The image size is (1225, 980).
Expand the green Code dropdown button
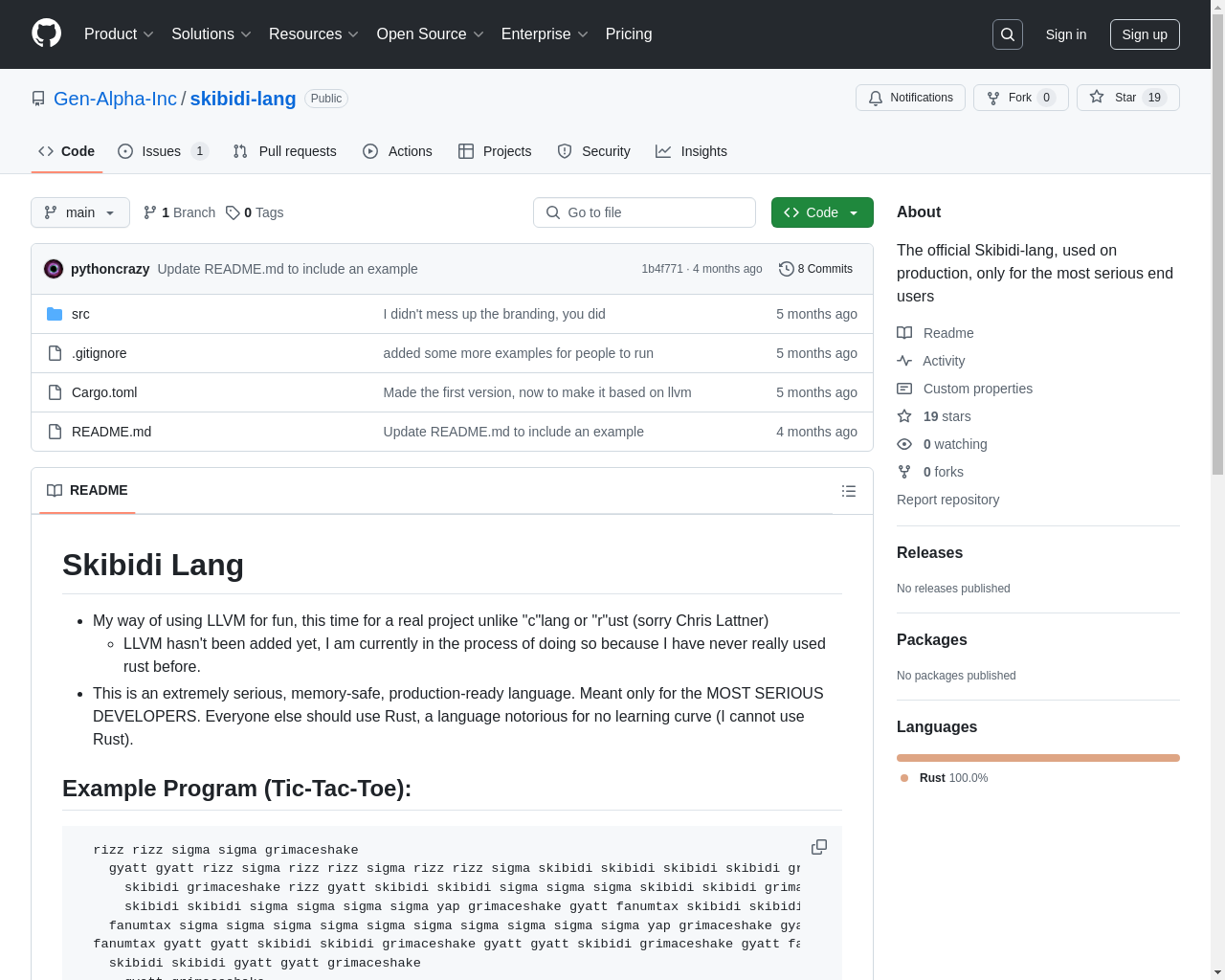point(822,212)
